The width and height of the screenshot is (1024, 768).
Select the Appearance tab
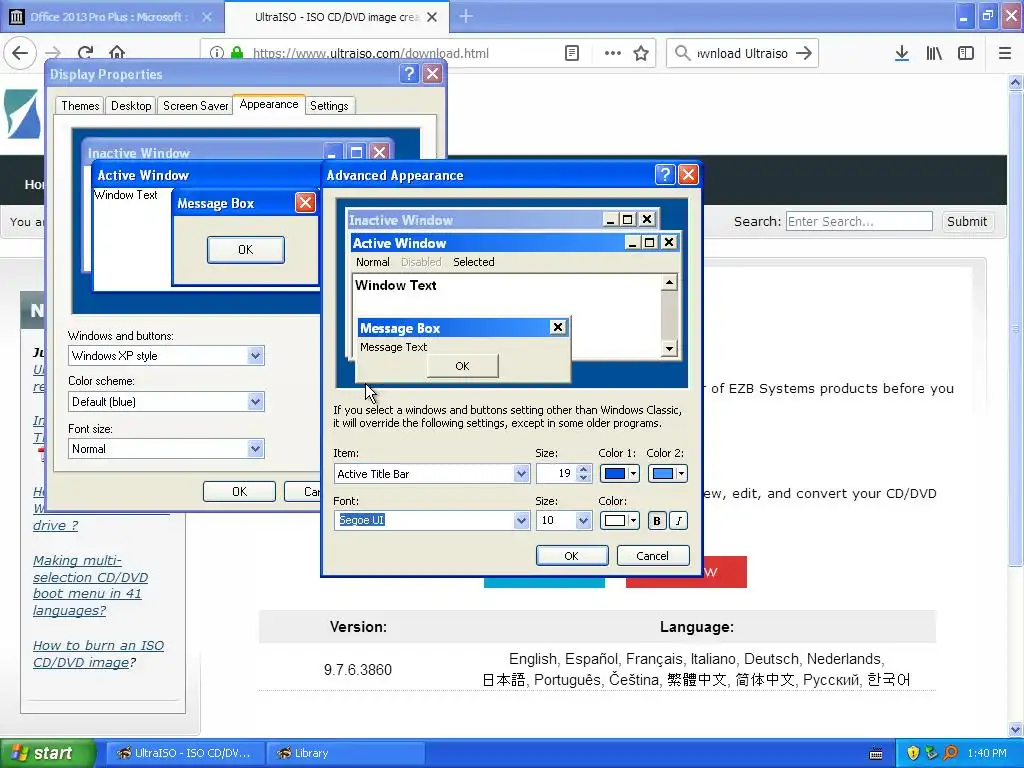pos(268,104)
